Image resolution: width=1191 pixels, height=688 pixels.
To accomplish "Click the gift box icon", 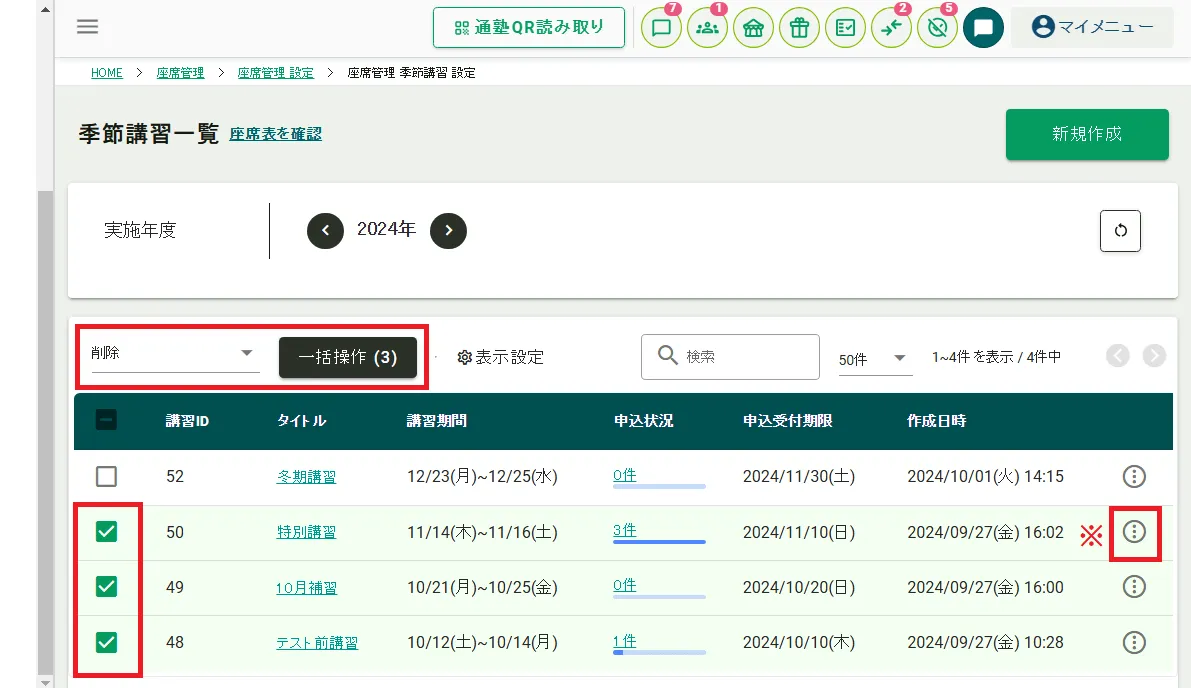I will pos(799,28).
